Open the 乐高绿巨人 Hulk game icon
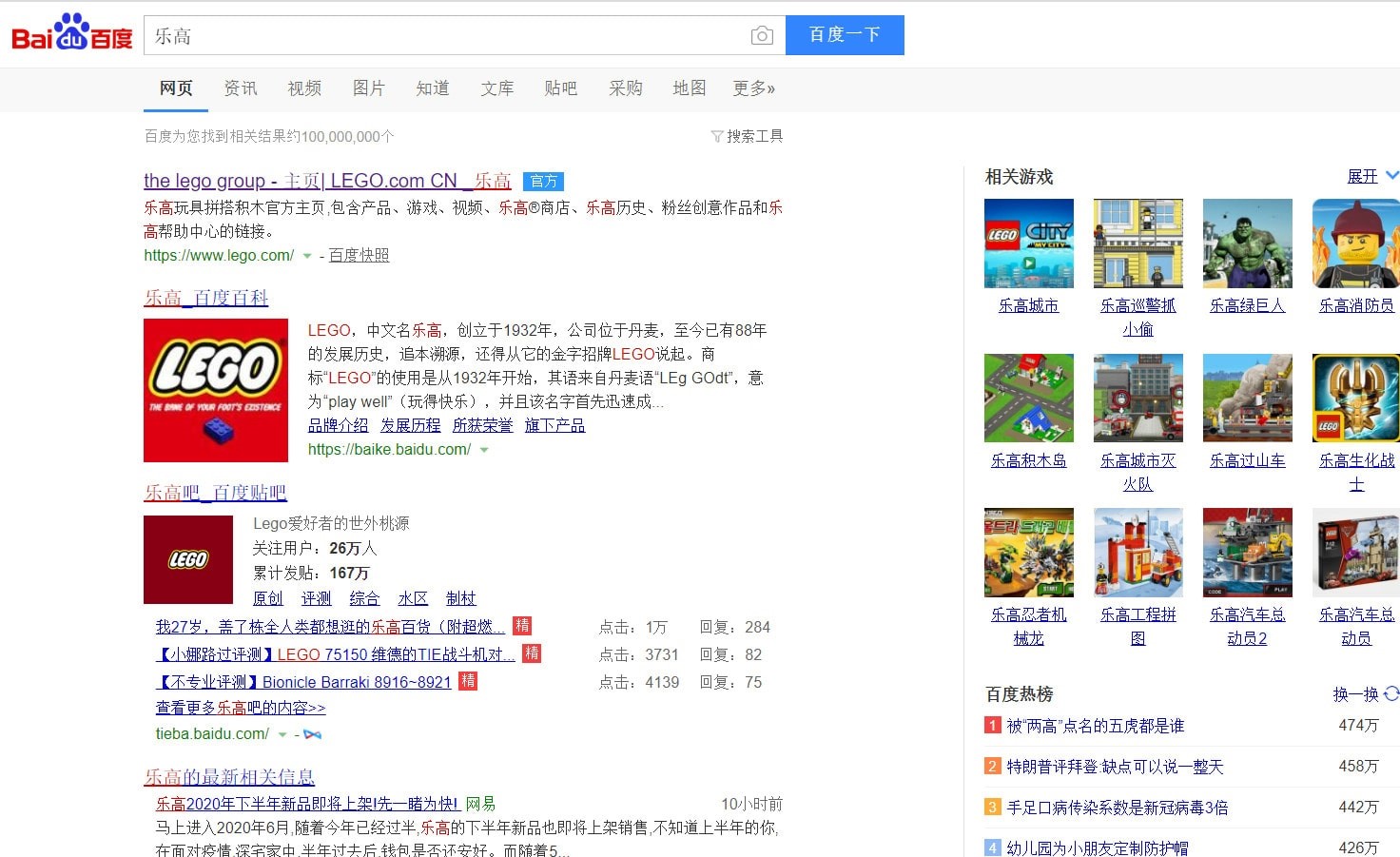 coord(1247,243)
